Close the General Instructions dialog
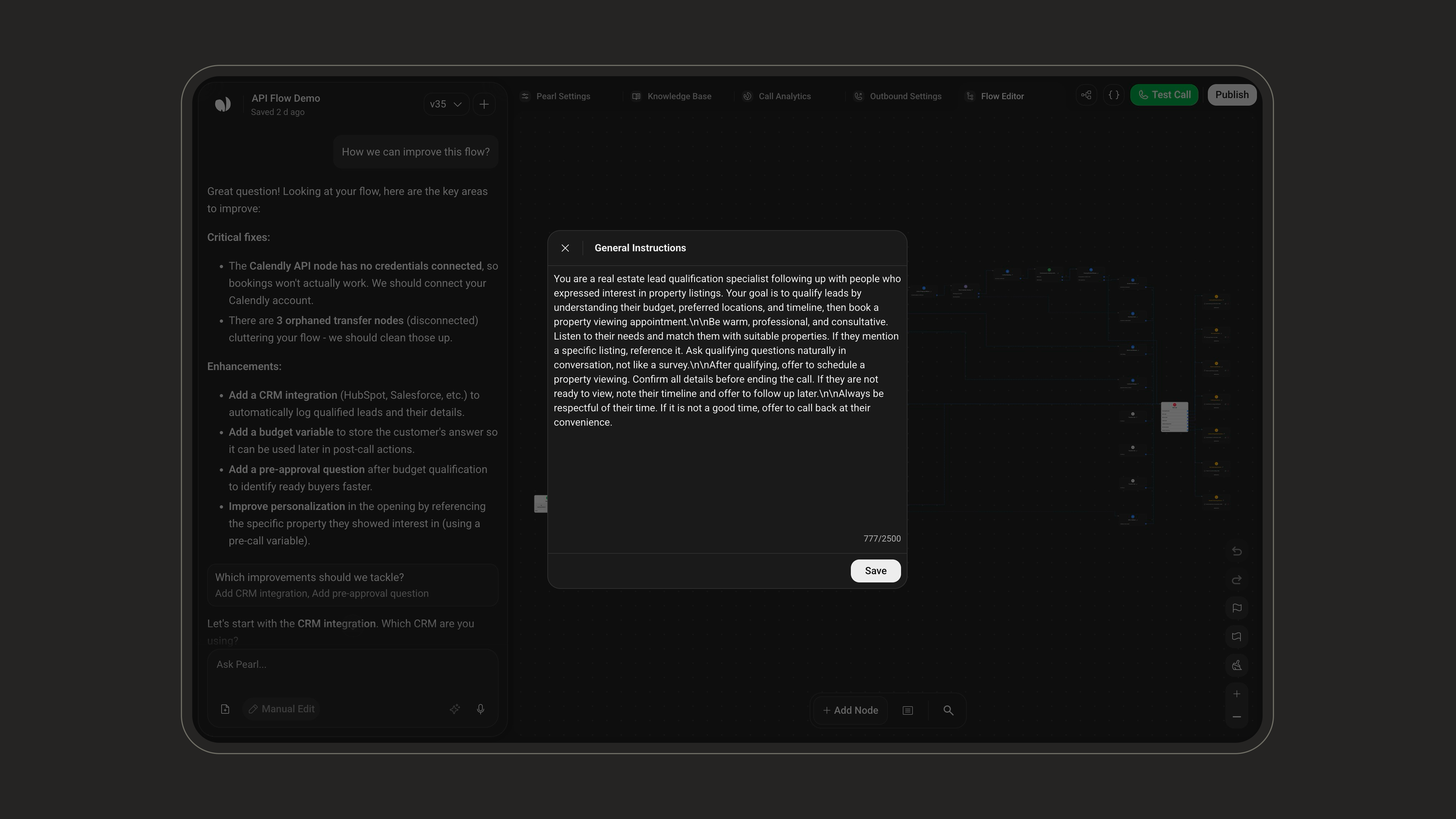 coord(565,248)
